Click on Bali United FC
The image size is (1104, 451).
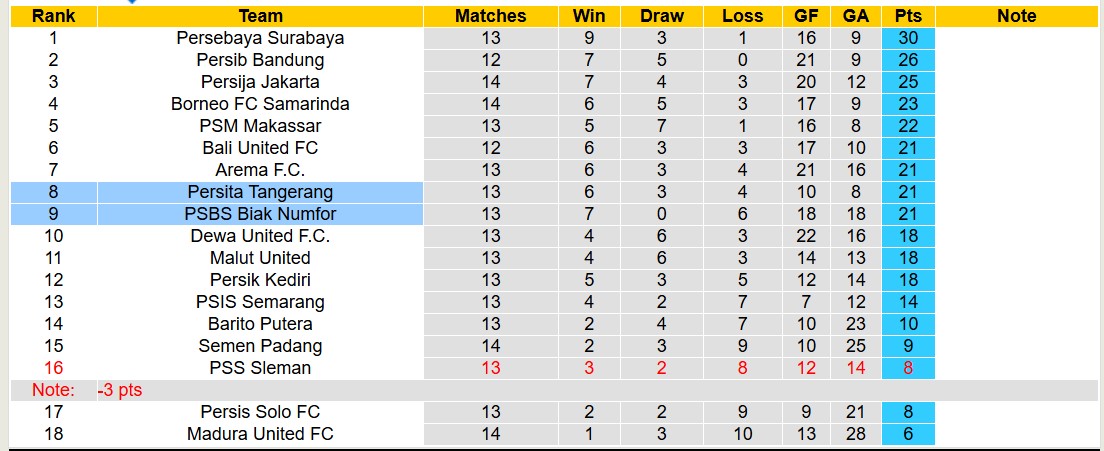pyautogui.click(x=260, y=148)
